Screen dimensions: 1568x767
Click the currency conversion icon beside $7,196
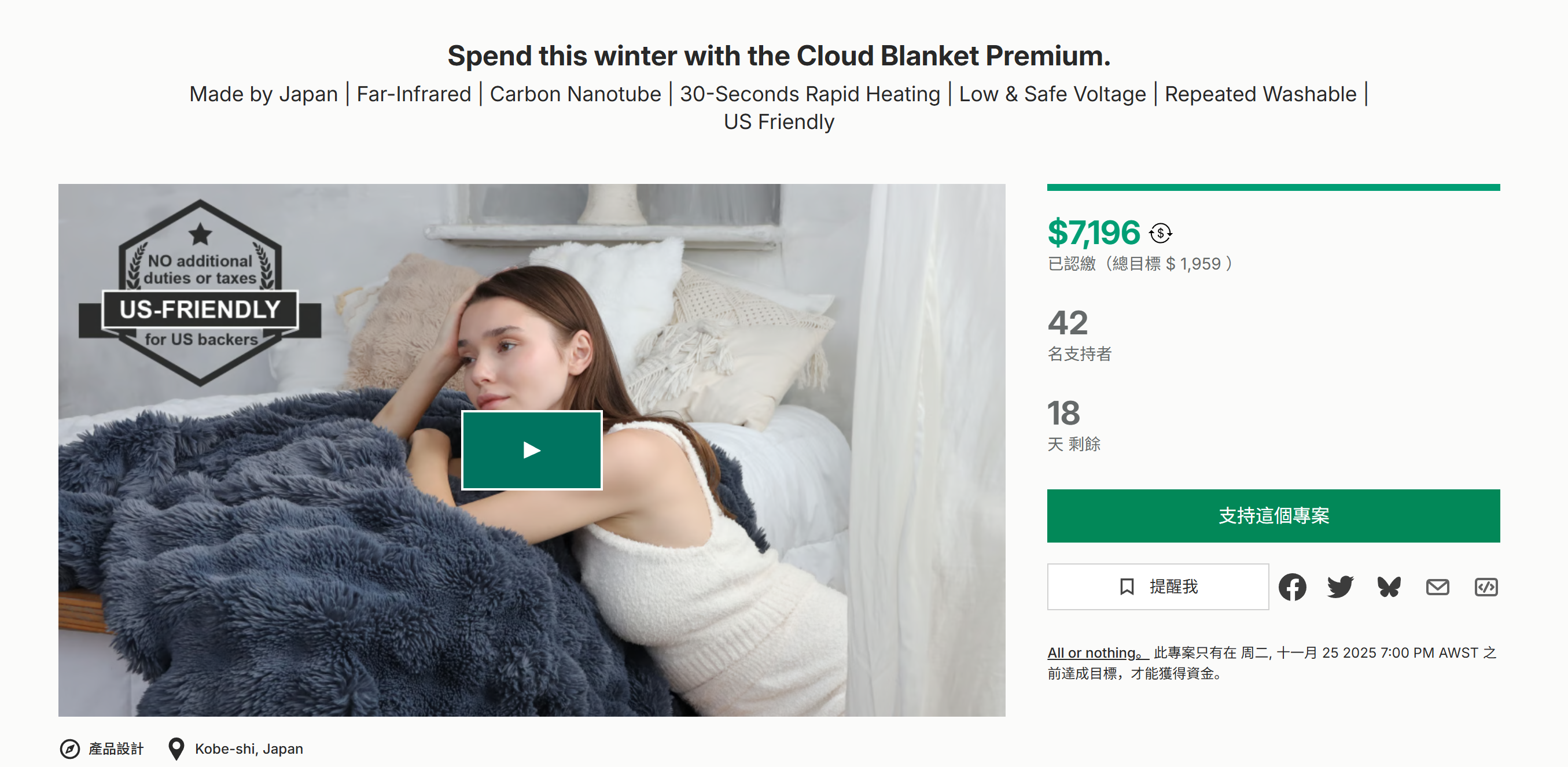point(1160,233)
